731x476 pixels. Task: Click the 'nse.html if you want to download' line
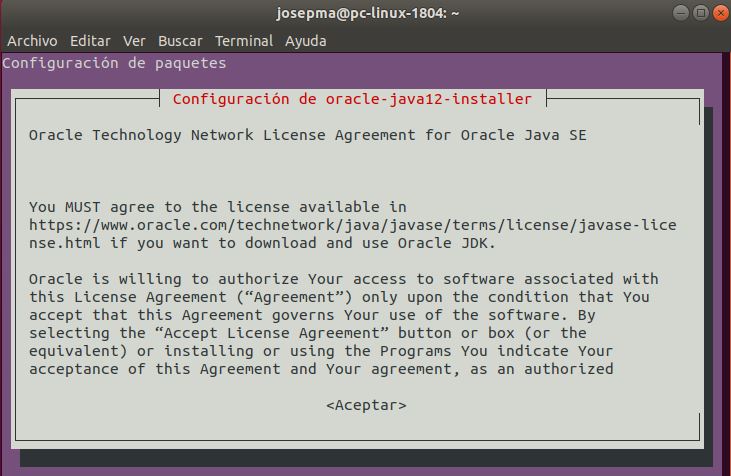(262, 243)
